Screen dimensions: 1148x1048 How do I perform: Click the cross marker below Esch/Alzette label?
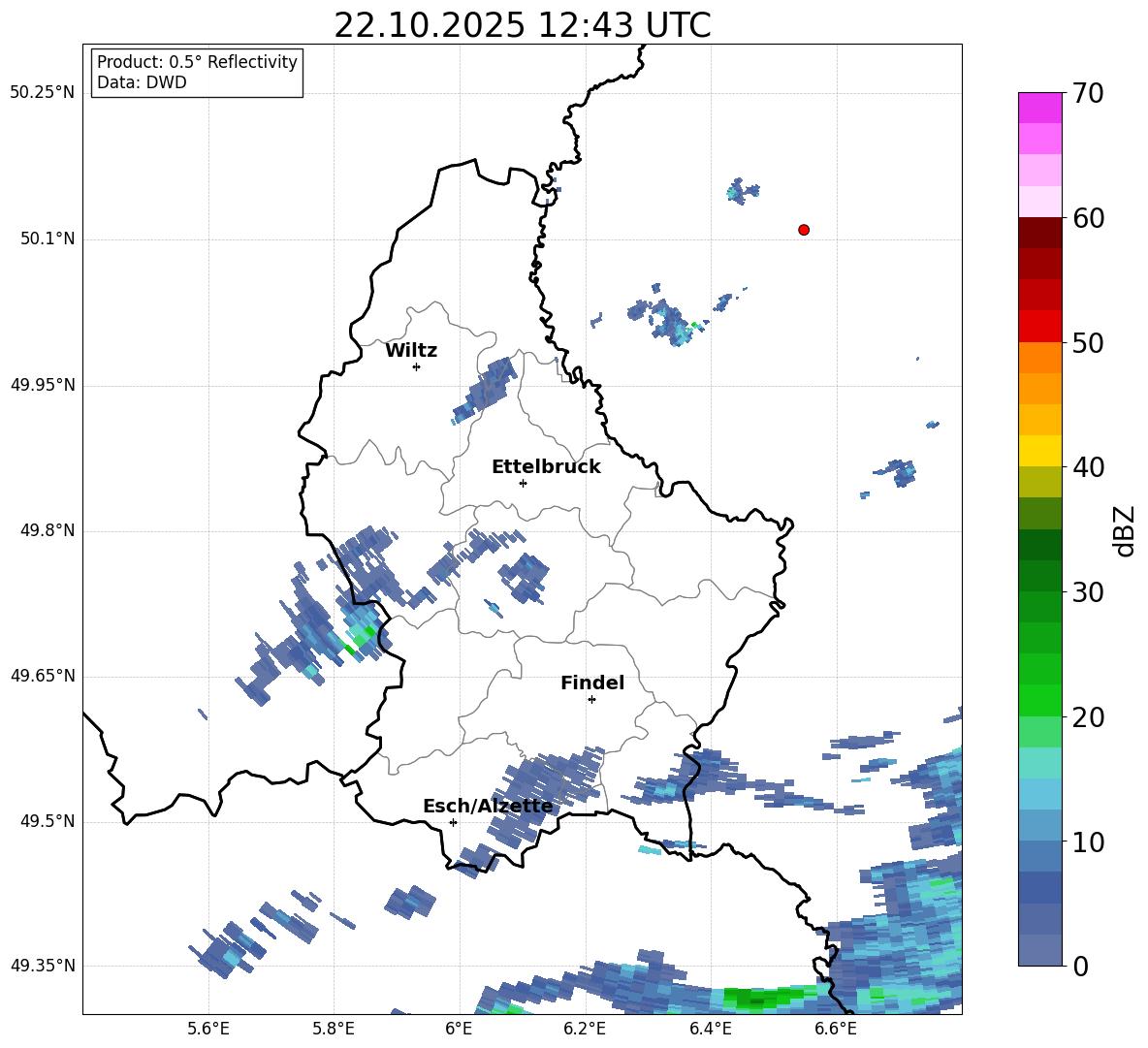[453, 822]
